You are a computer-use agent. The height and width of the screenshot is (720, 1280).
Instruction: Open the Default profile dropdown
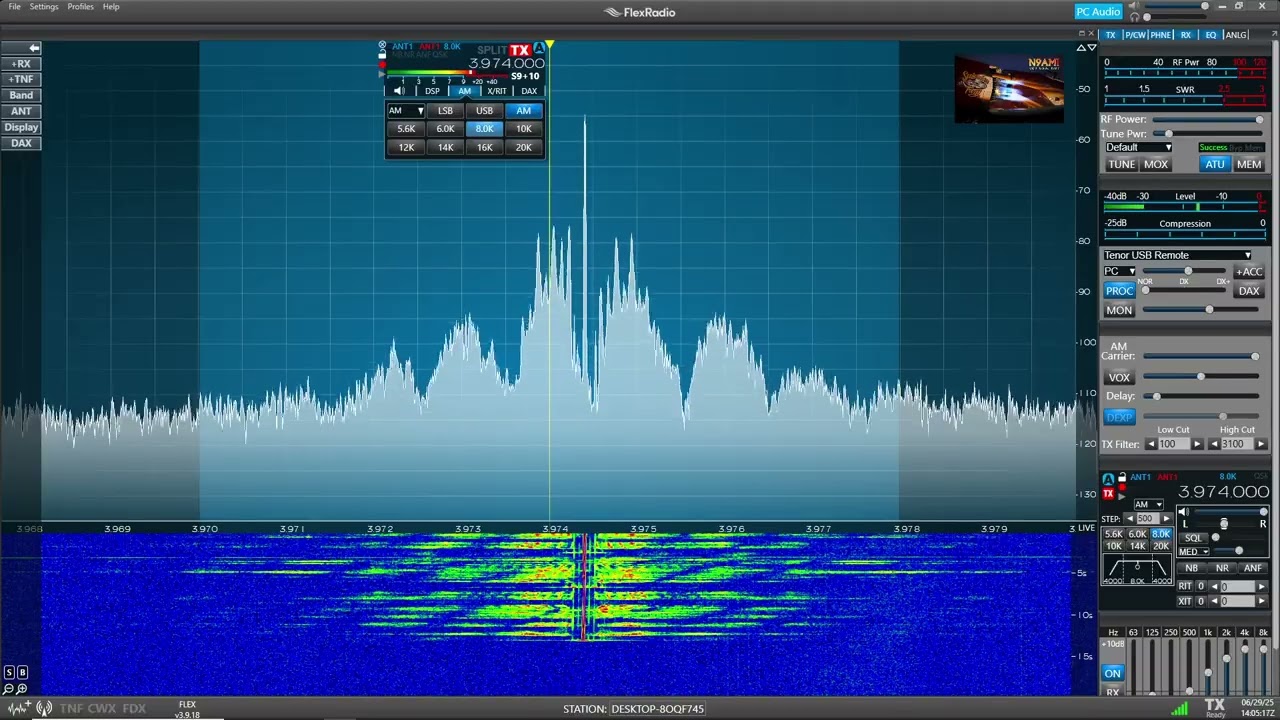click(x=1138, y=147)
